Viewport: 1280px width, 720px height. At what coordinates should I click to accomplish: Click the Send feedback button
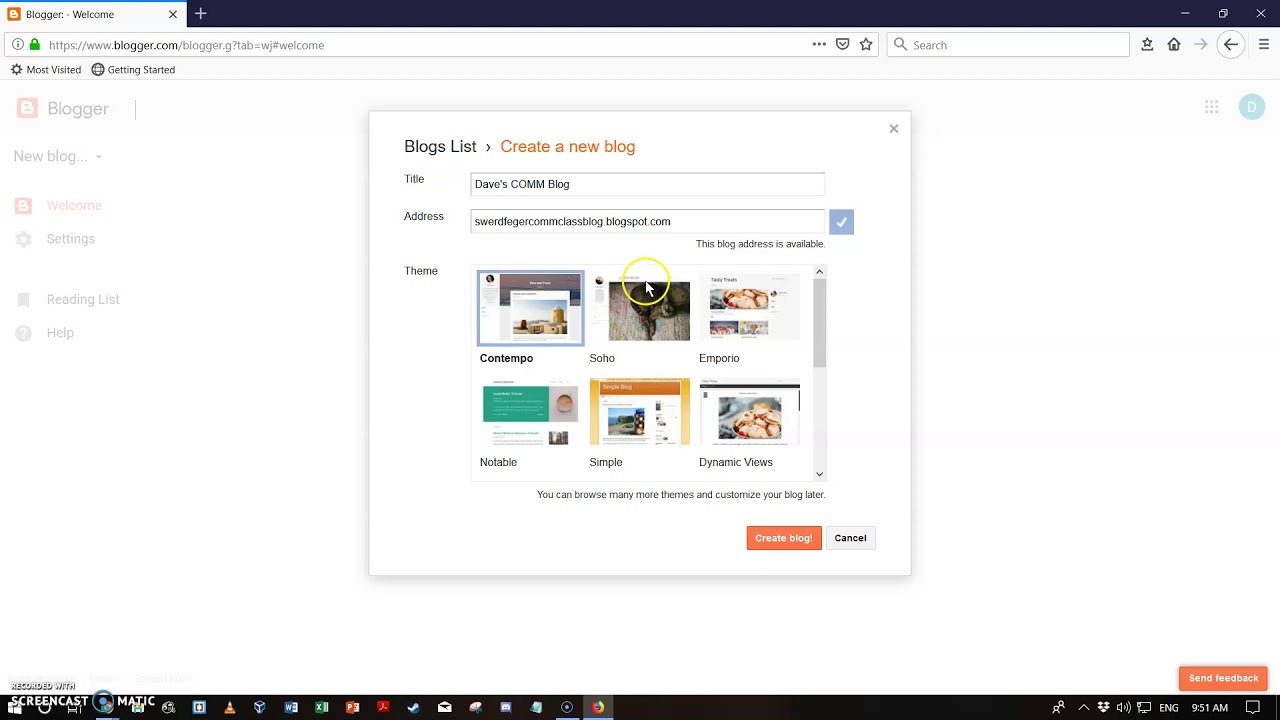coord(1223,678)
